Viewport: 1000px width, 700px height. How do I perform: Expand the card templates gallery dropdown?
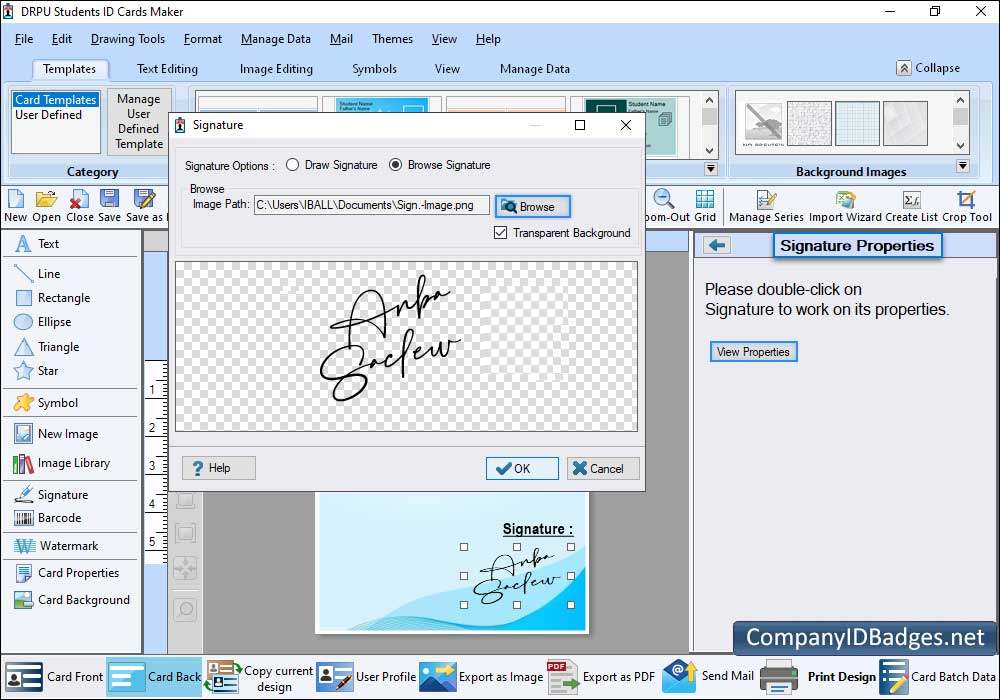point(710,169)
